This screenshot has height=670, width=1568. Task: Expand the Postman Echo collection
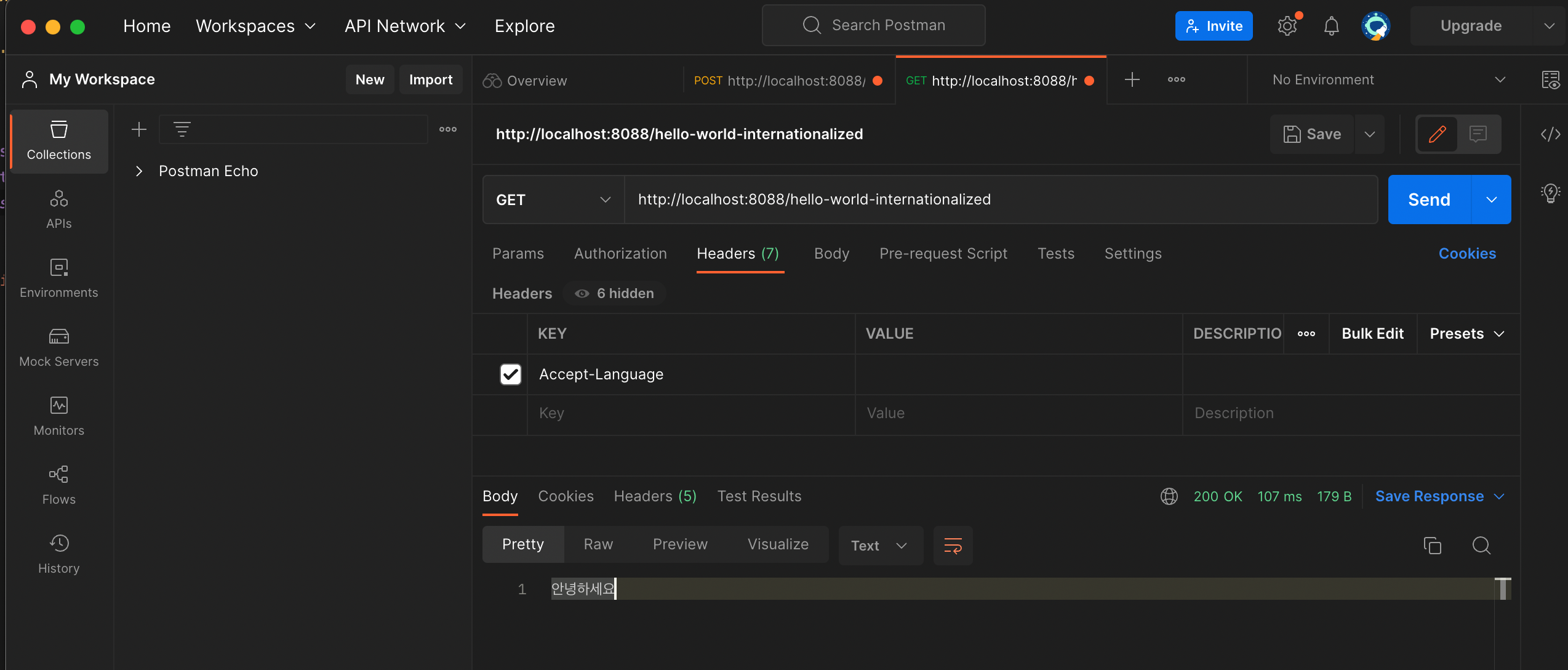click(139, 171)
